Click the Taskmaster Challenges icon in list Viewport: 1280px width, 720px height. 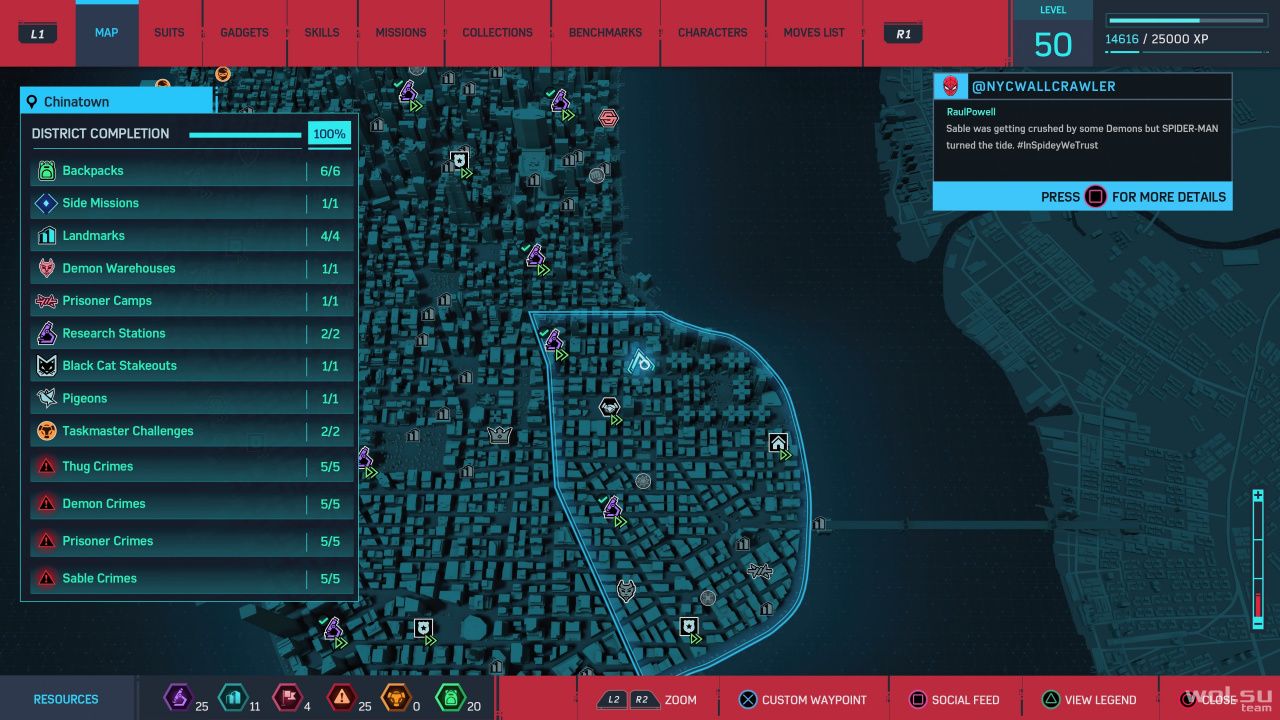46,431
